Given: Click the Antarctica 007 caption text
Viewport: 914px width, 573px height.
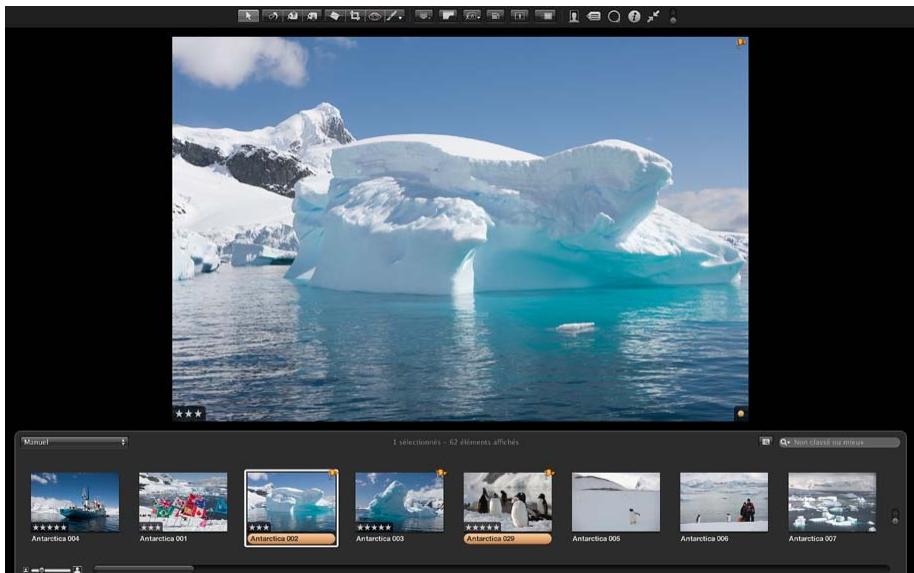Looking at the screenshot, I should tap(812, 539).
